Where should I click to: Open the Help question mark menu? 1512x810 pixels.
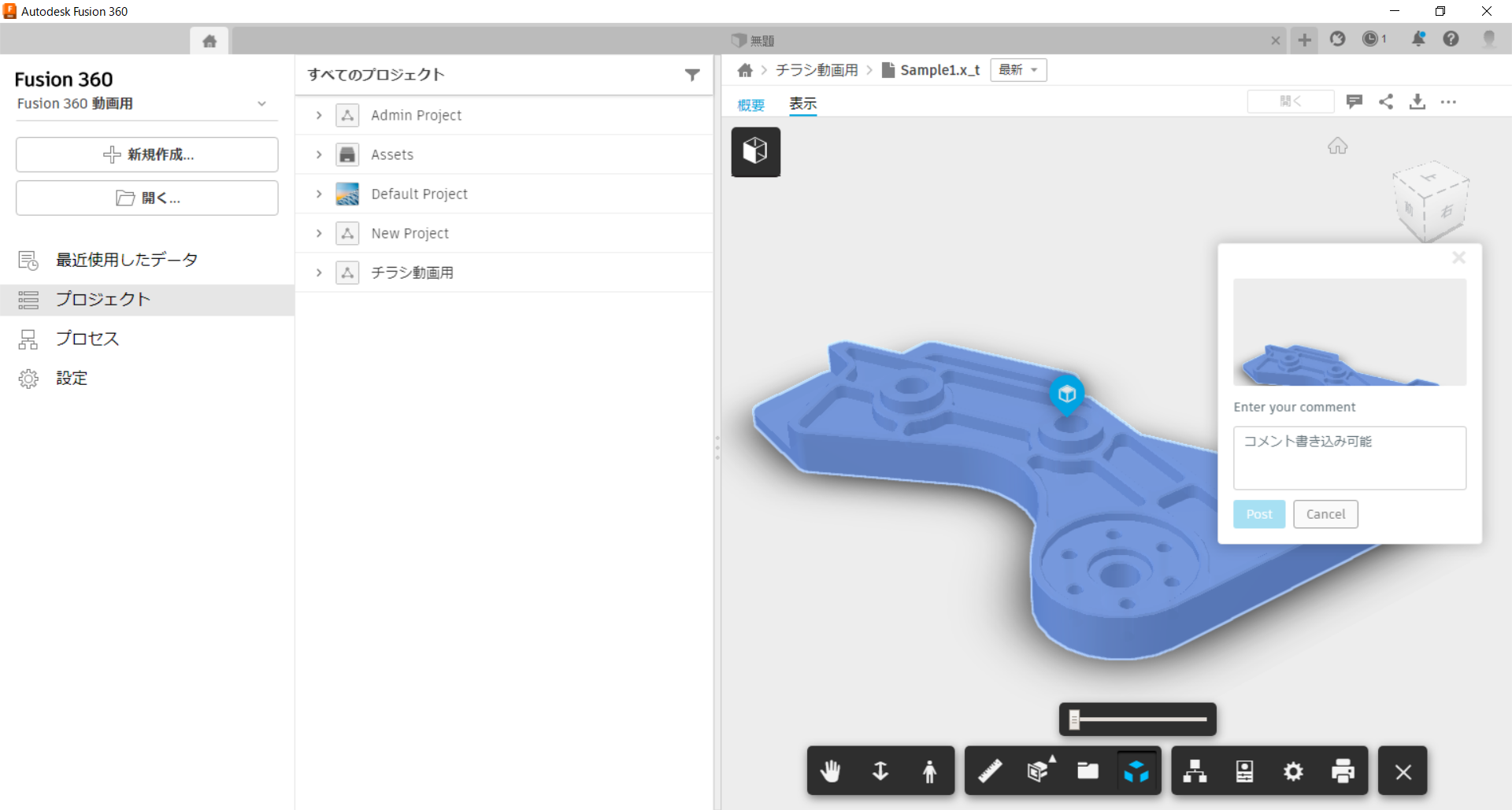click(x=1451, y=39)
